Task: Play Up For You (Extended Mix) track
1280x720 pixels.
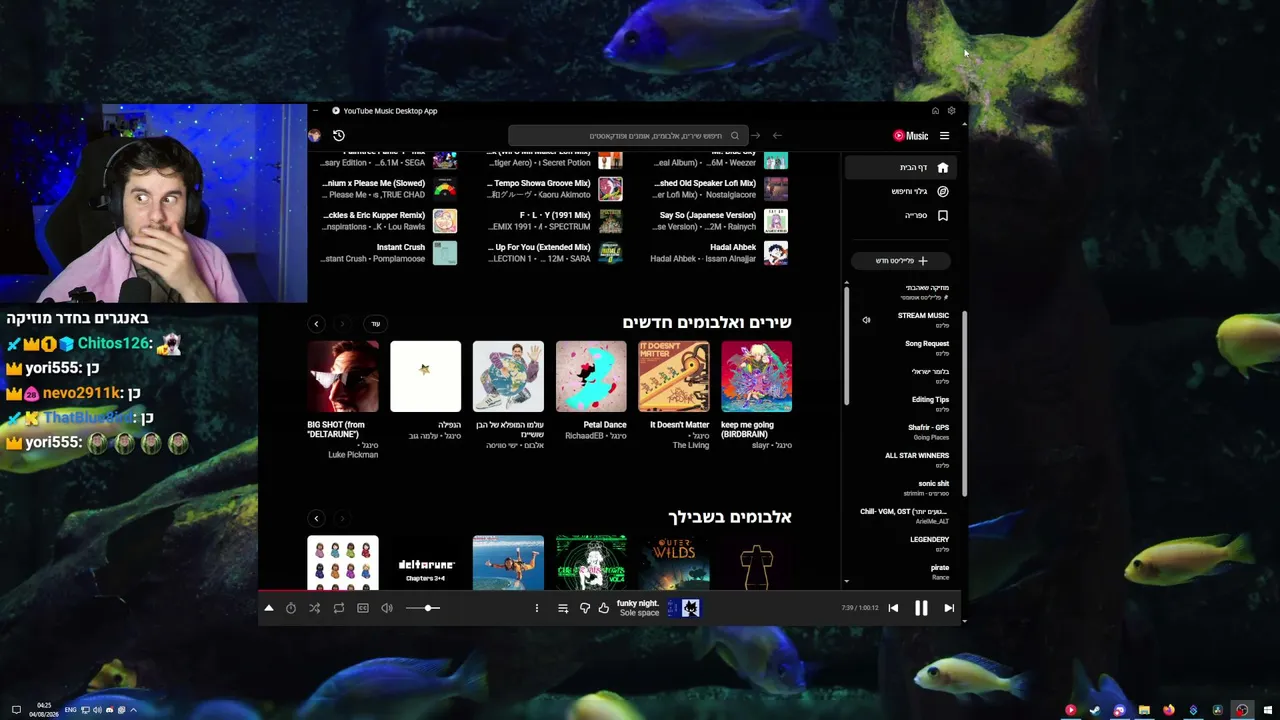Action: (x=555, y=253)
